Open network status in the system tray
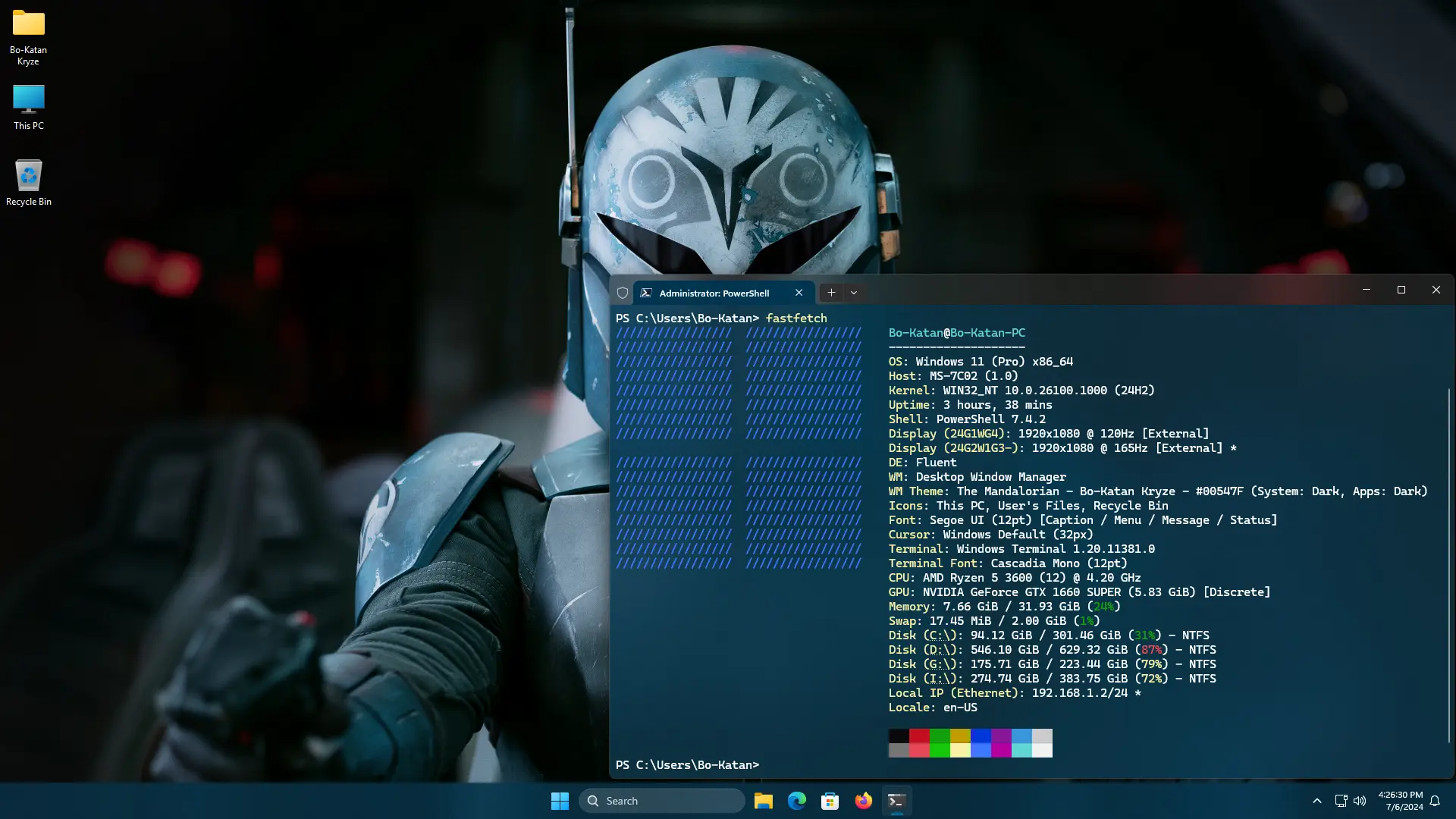 pos(1341,801)
